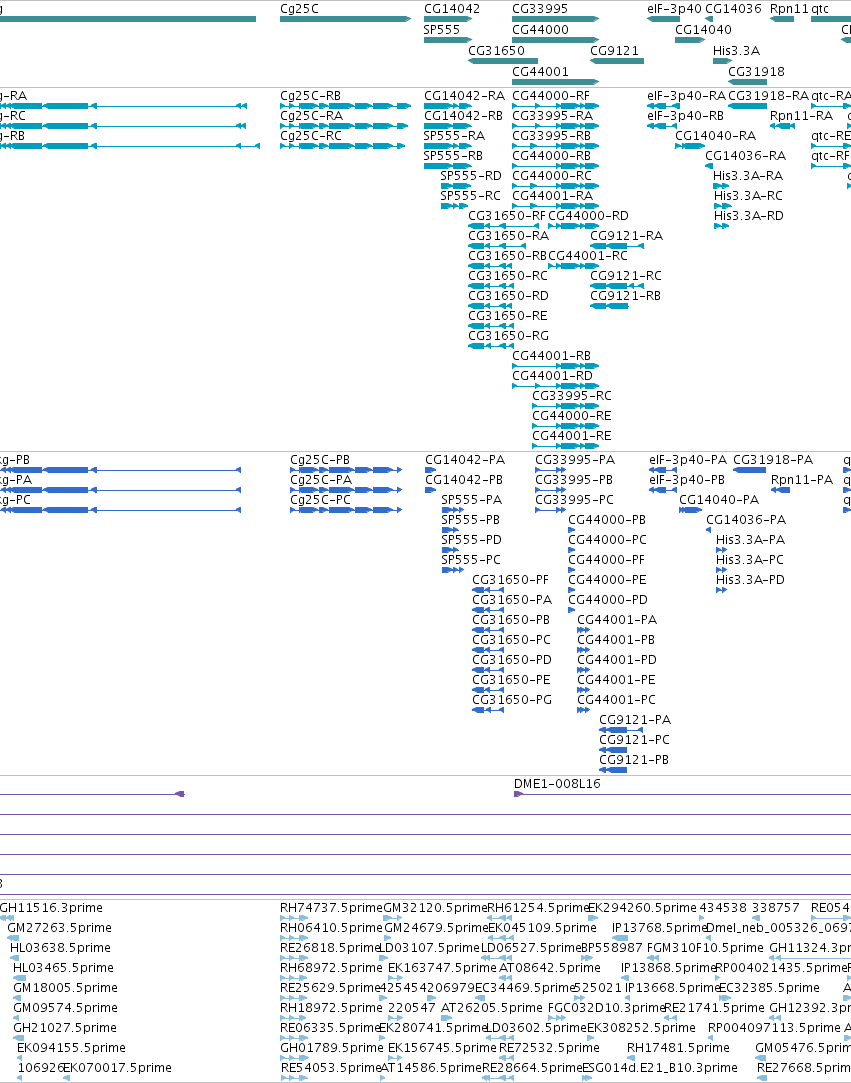Click the CG31650-RE transcript label
Image resolution: width=851 pixels, height=1083 pixels.
(x=508, y=316)
